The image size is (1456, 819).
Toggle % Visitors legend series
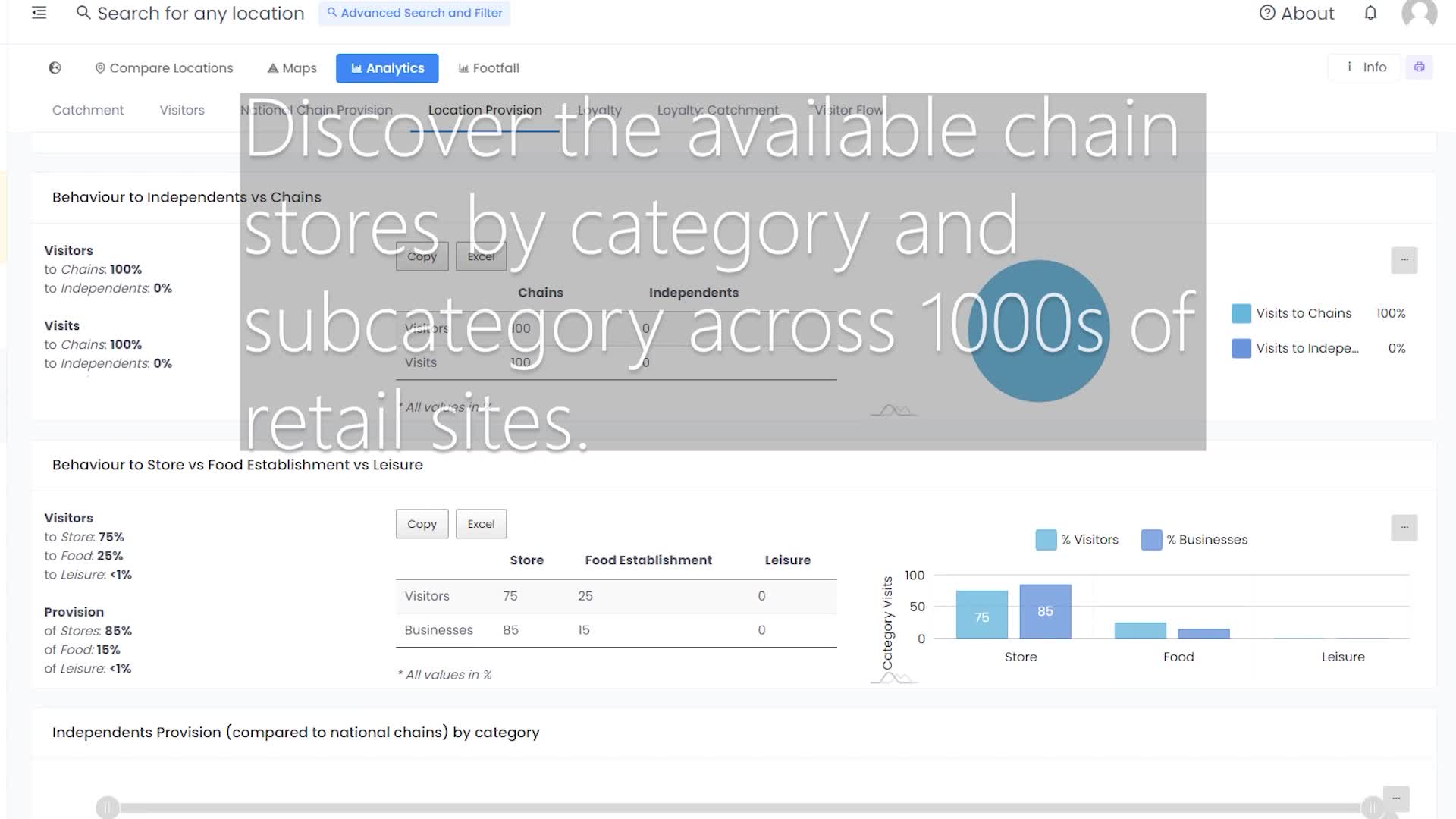tap(1077, 540)
